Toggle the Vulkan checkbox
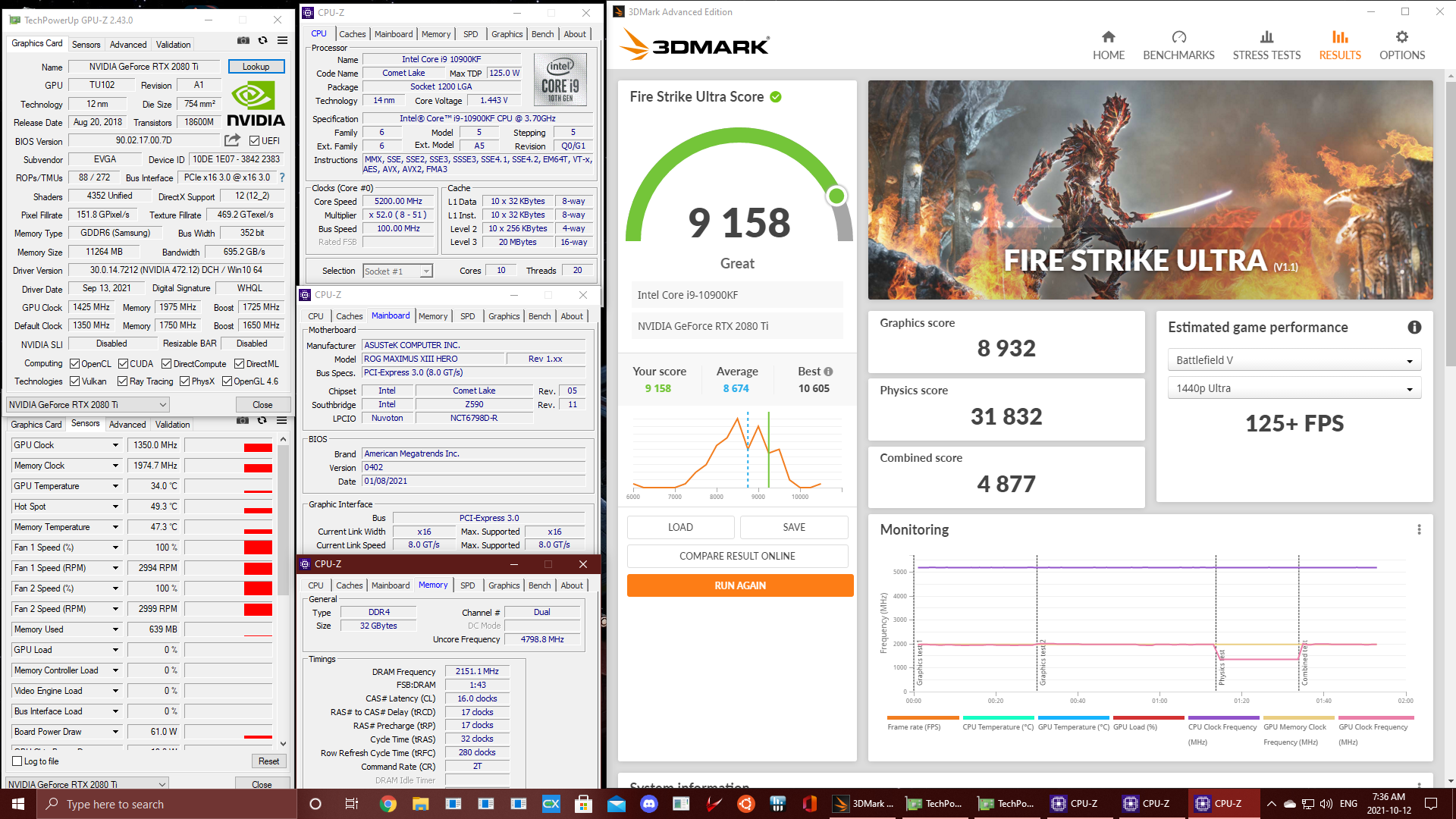 tap(74, 381)
